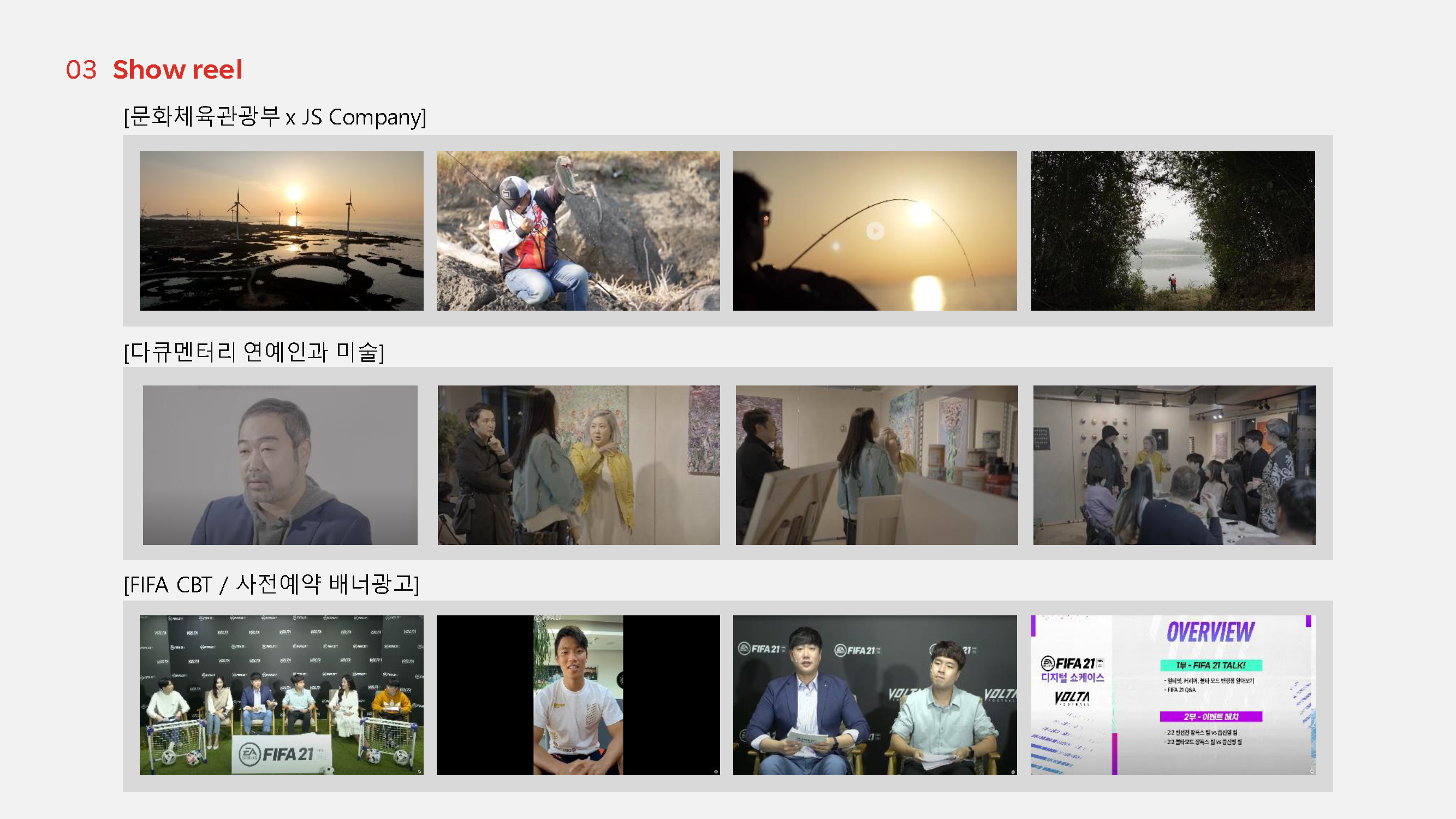Select the '다큐멘터리 연예인과 미술' heading
This screenshot has height=819, width=1456.
pos(254,352)
